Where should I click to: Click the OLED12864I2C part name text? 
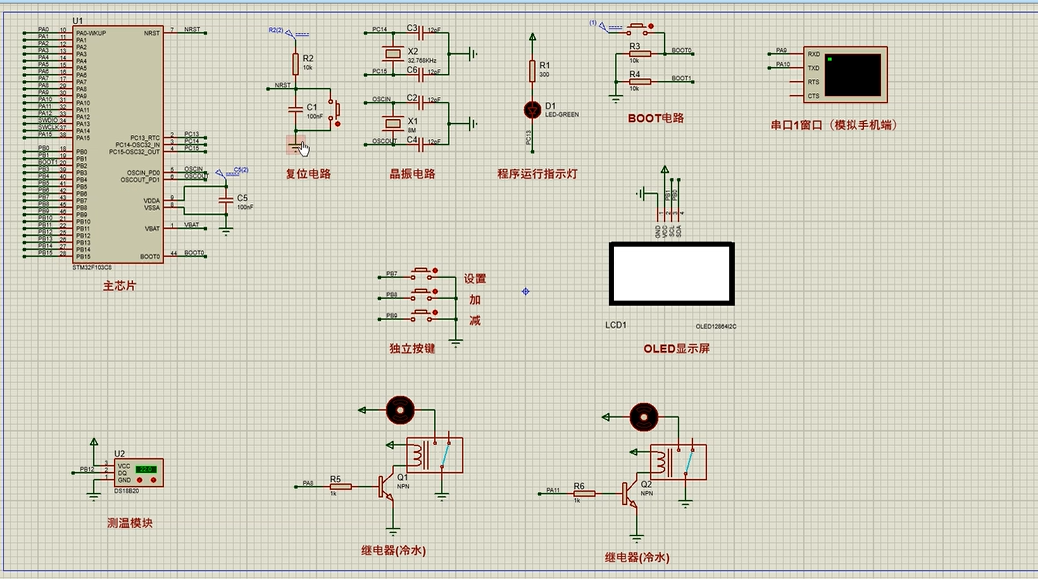pyautogui.click(x=716, y=326)
